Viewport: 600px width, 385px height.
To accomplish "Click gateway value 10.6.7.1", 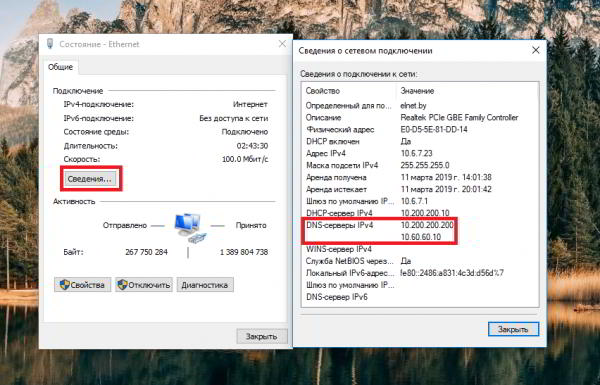I will pyautogui.click(x=414, y=201).
